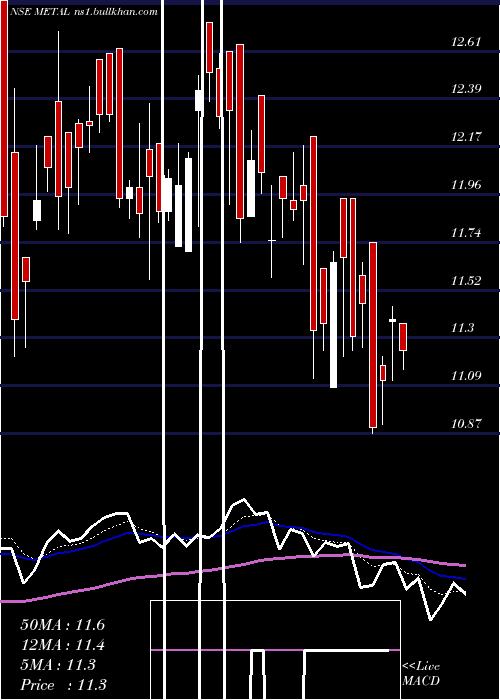500x700 pixels.
Task: Click the 5MA : 11.3 readout
Action: tap(58, 665)
